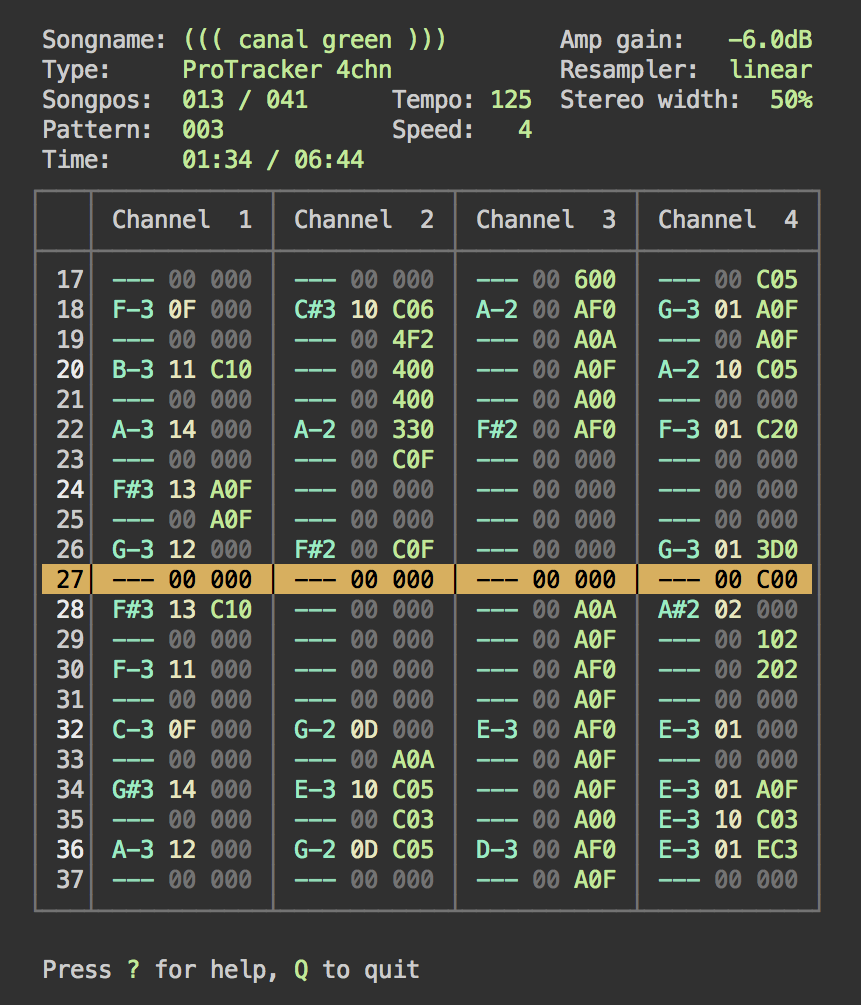Click the "F#2" note in row 26

(315, 549)
